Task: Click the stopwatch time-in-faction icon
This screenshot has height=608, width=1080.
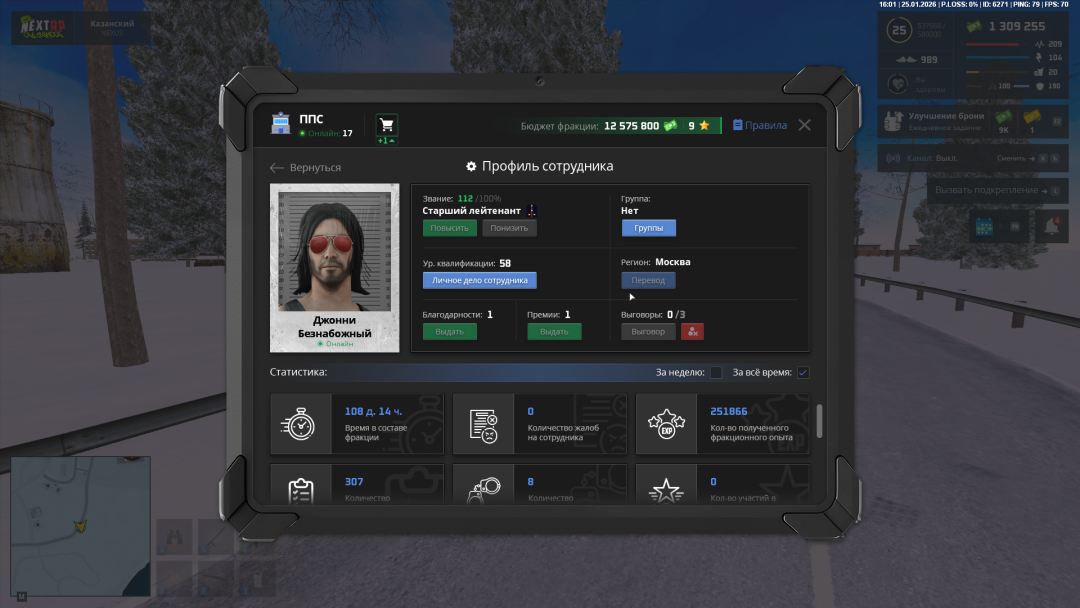Action: point(299,424)
